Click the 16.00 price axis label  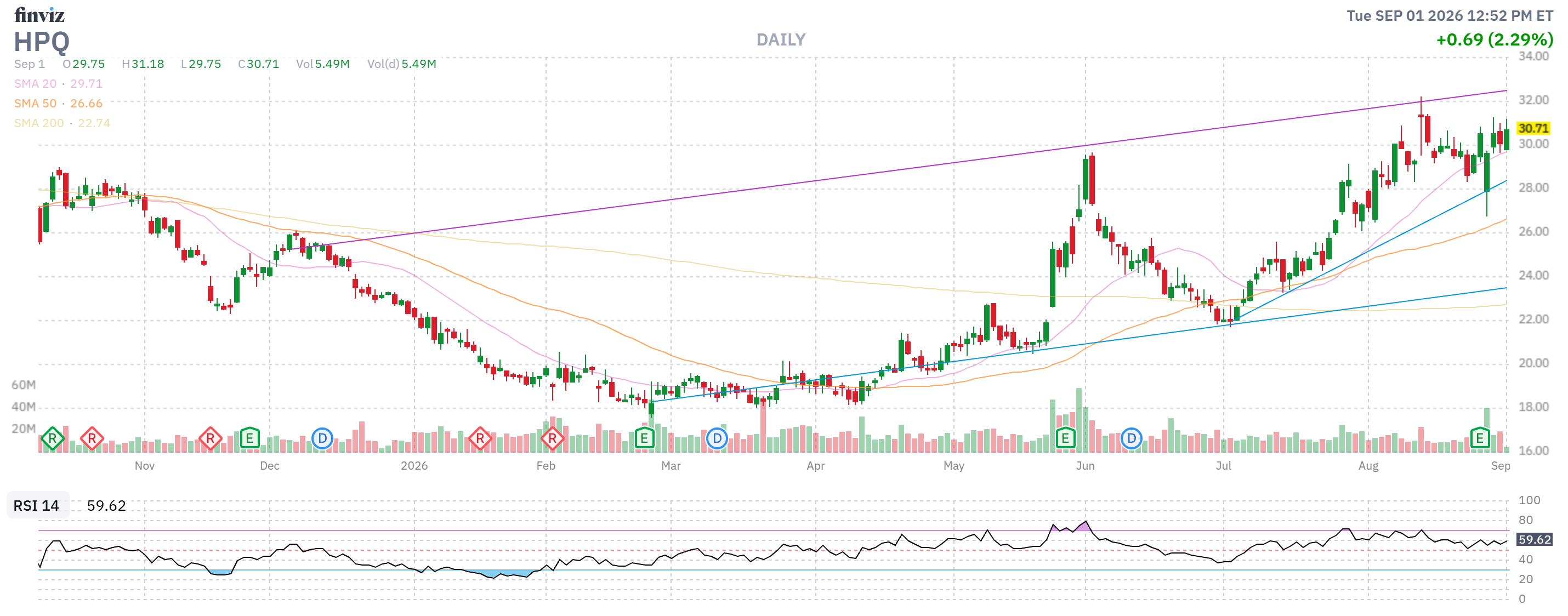1533,451
